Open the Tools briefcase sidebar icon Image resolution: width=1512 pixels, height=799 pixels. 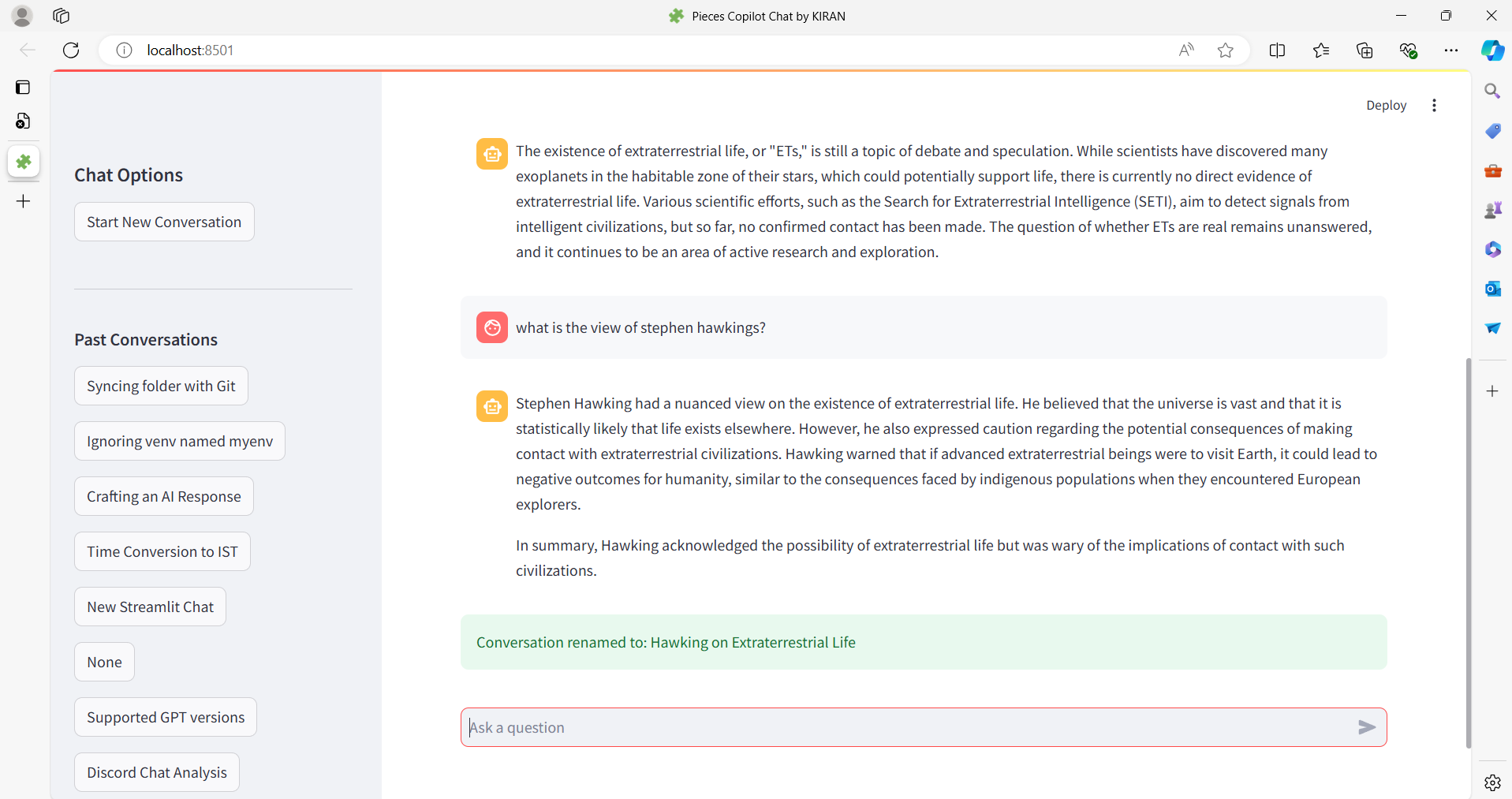1492,170
